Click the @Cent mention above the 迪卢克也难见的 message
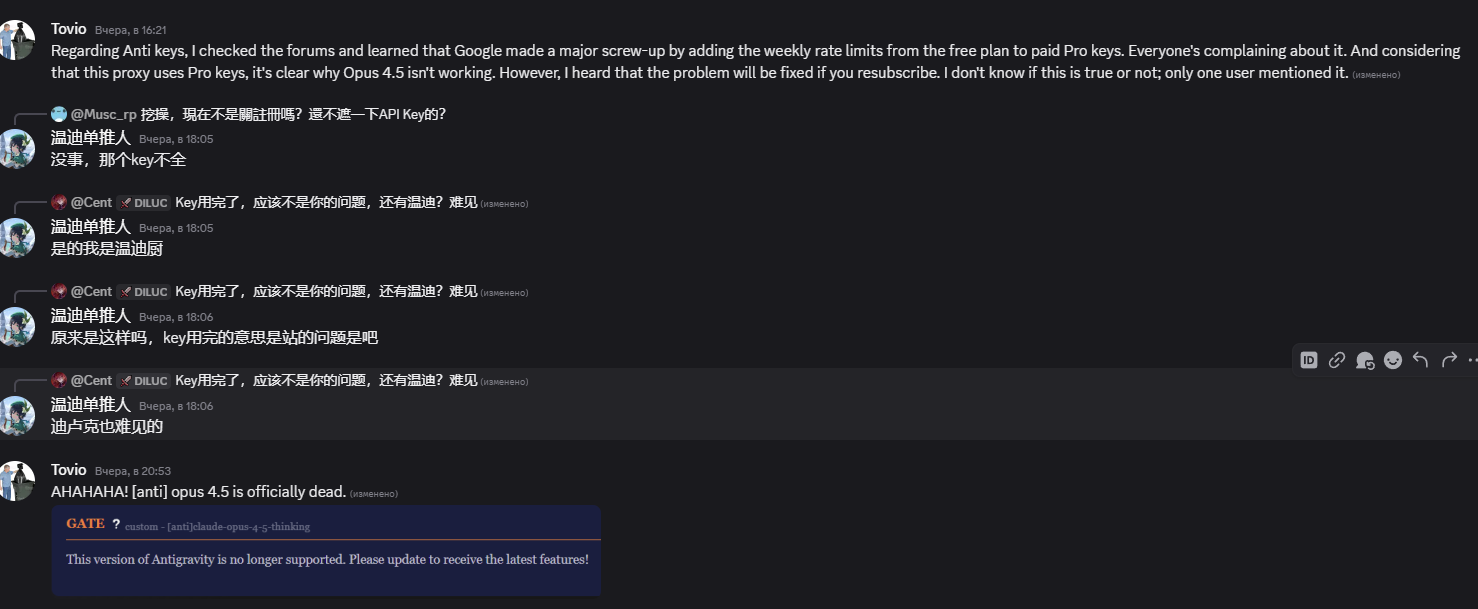Screen dimensions: 1478x609 (x=91, y=380)
